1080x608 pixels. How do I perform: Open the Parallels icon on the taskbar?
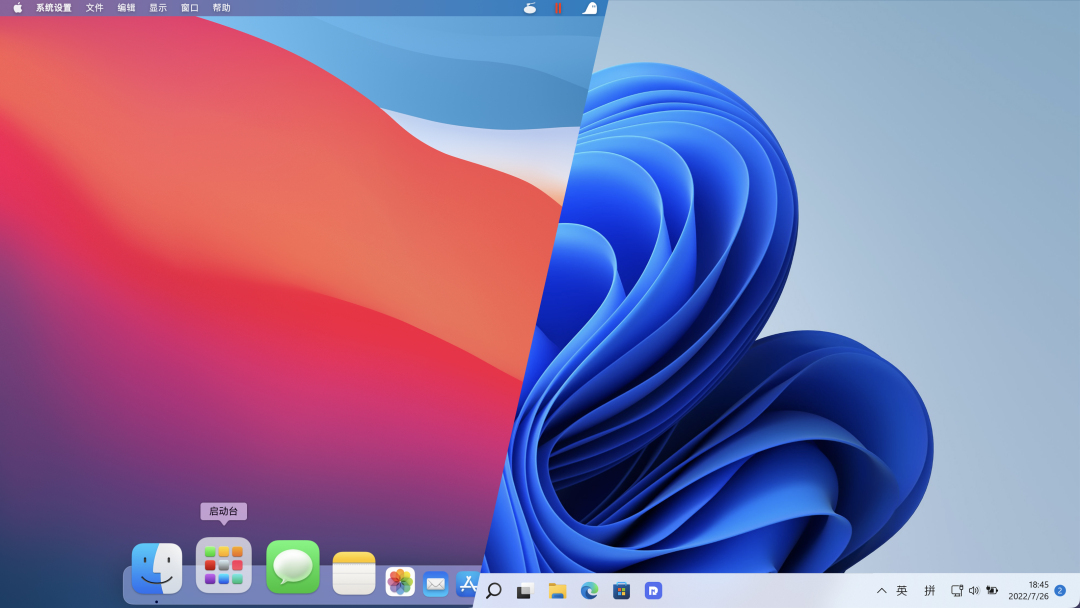tap(655, 590)
